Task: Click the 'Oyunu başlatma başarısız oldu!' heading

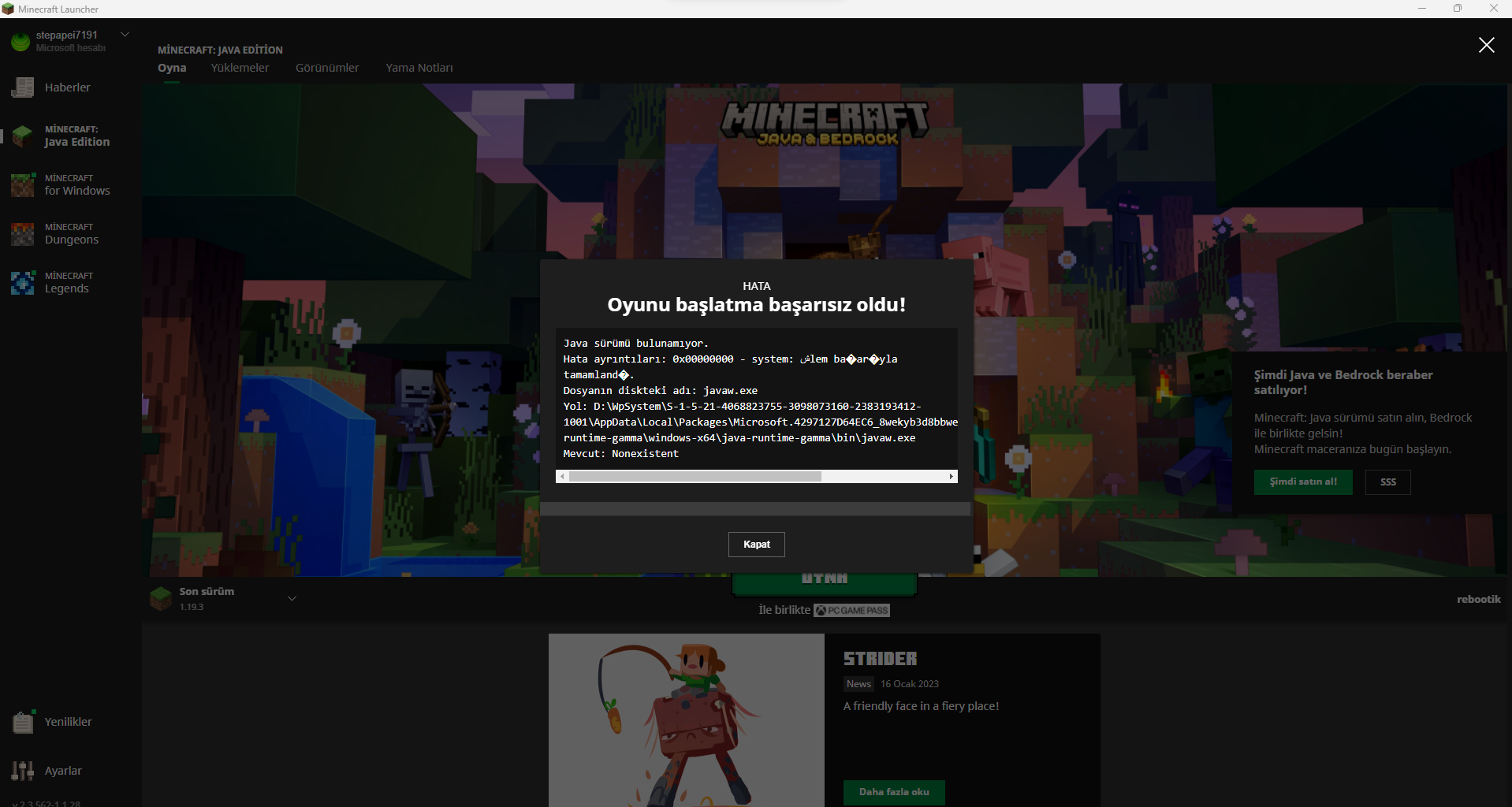Action: point(757,305)
